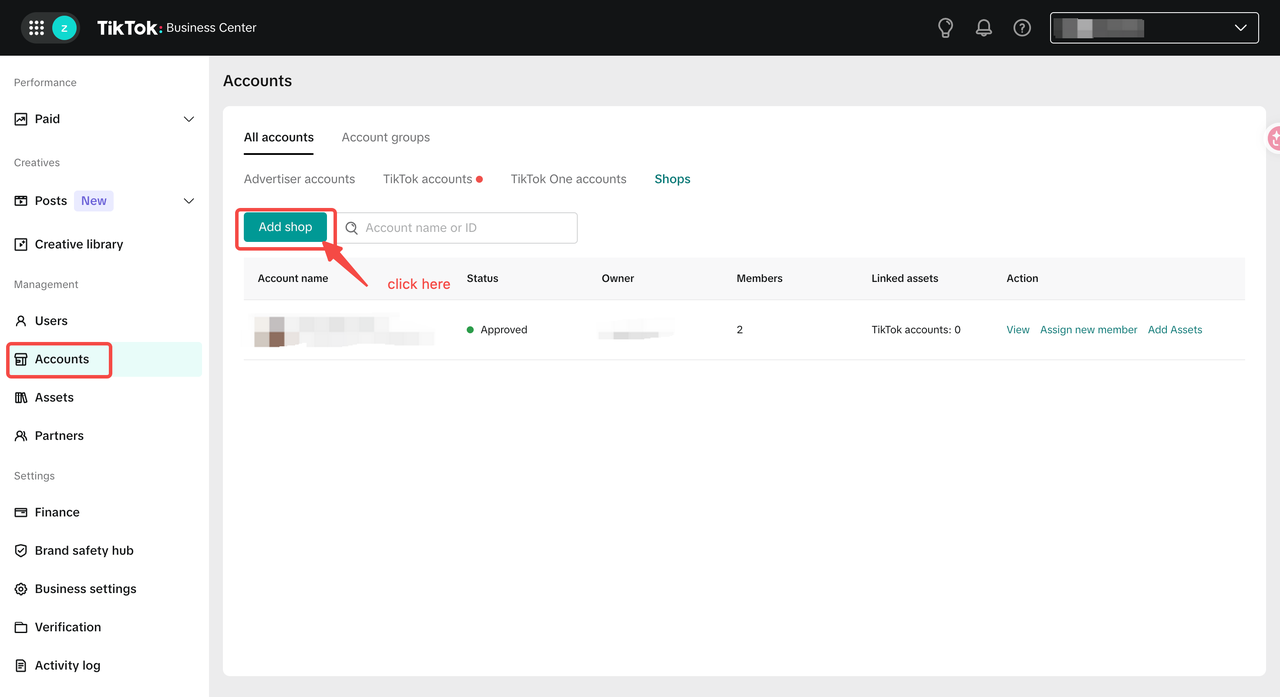
Task: Select the TikTok accounts tab
Action: (x=428, y=179)
